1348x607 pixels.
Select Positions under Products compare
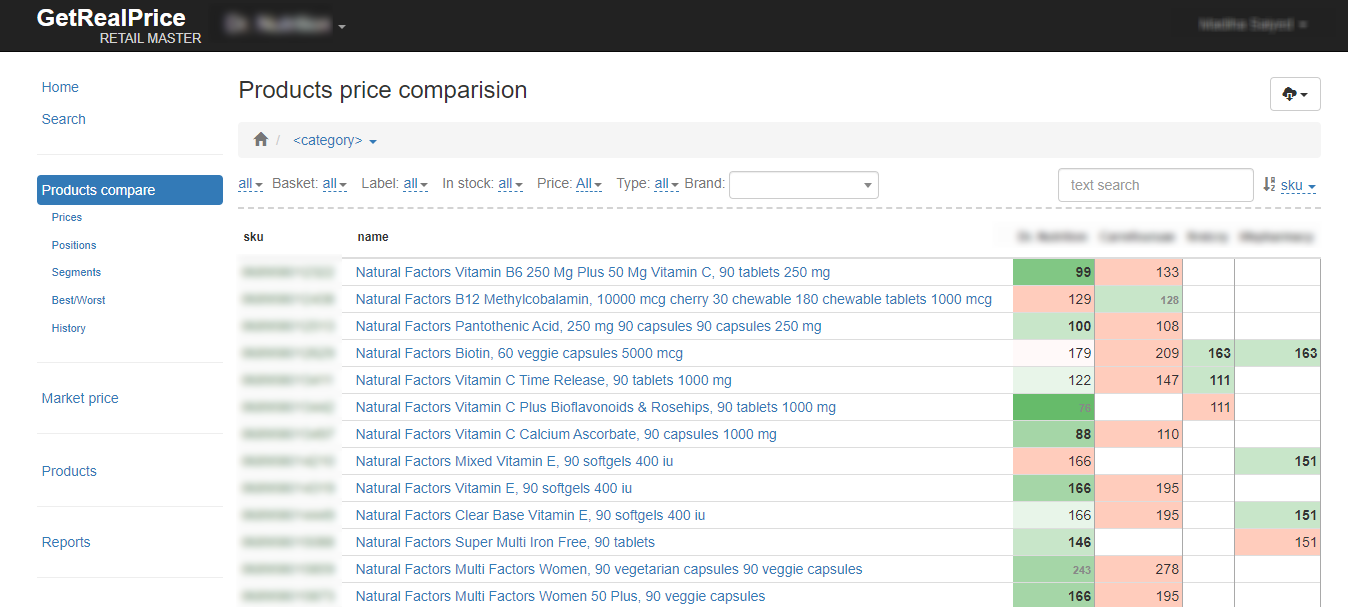pyautogui.click(x=74, y=245)
